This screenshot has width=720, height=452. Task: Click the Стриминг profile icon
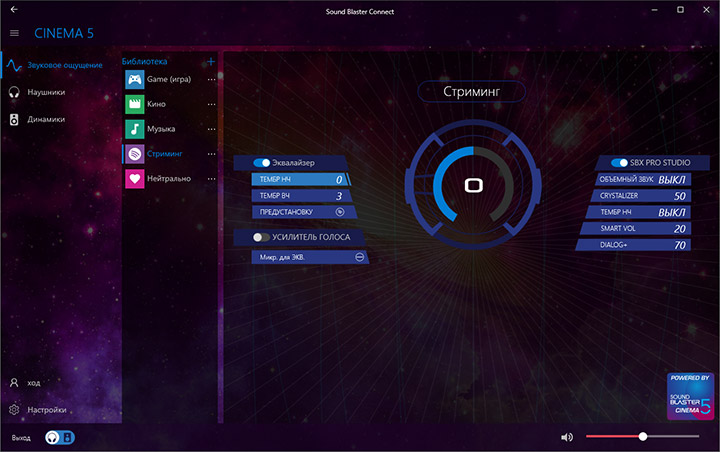(135, 154)
